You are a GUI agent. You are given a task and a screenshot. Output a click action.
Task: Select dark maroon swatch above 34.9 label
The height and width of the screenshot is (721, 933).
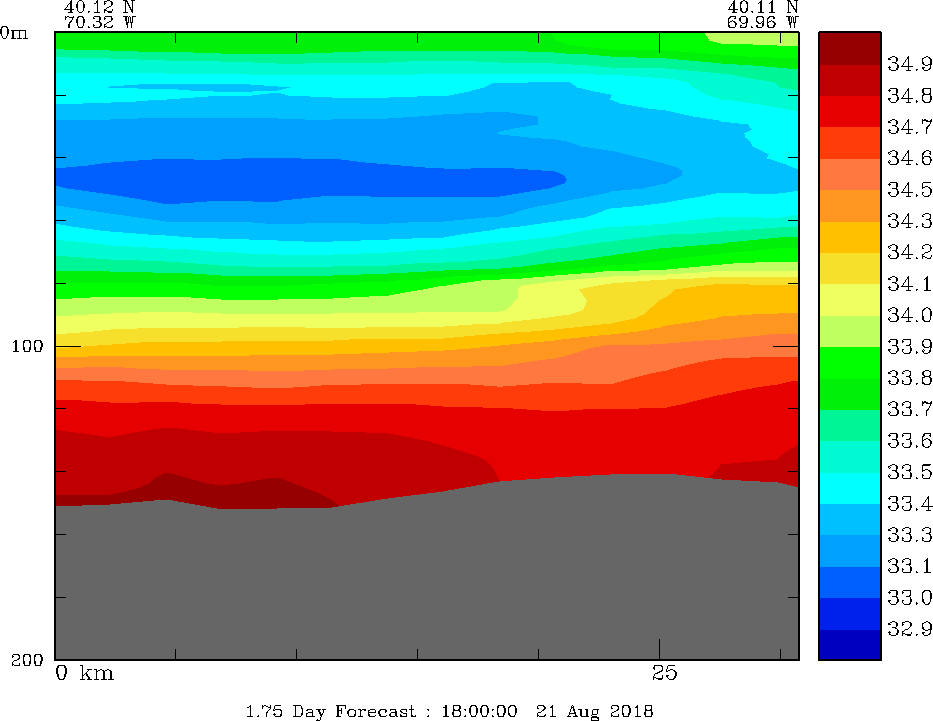pos(850,48)
